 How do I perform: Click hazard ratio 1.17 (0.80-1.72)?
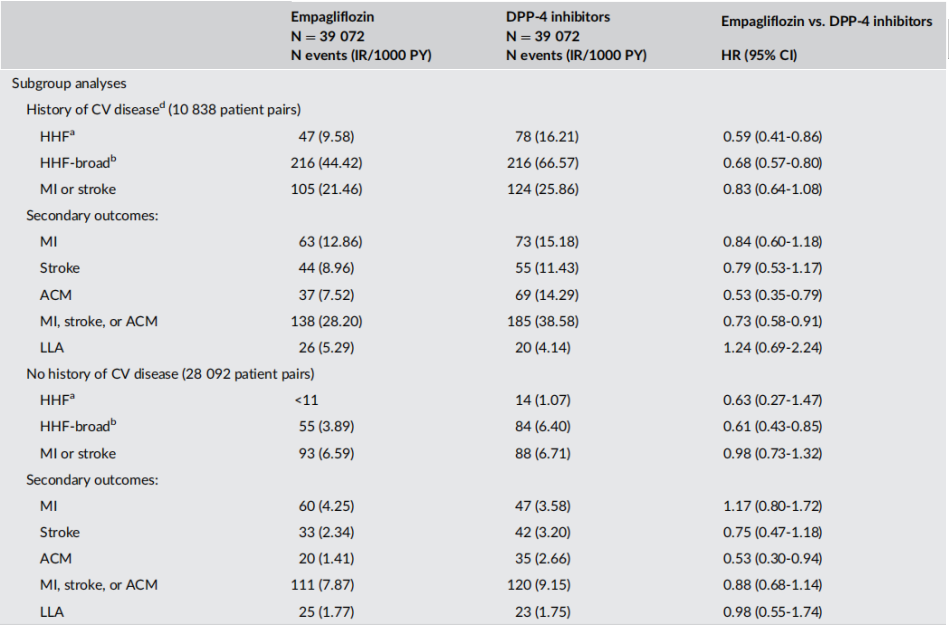(772, 506)
